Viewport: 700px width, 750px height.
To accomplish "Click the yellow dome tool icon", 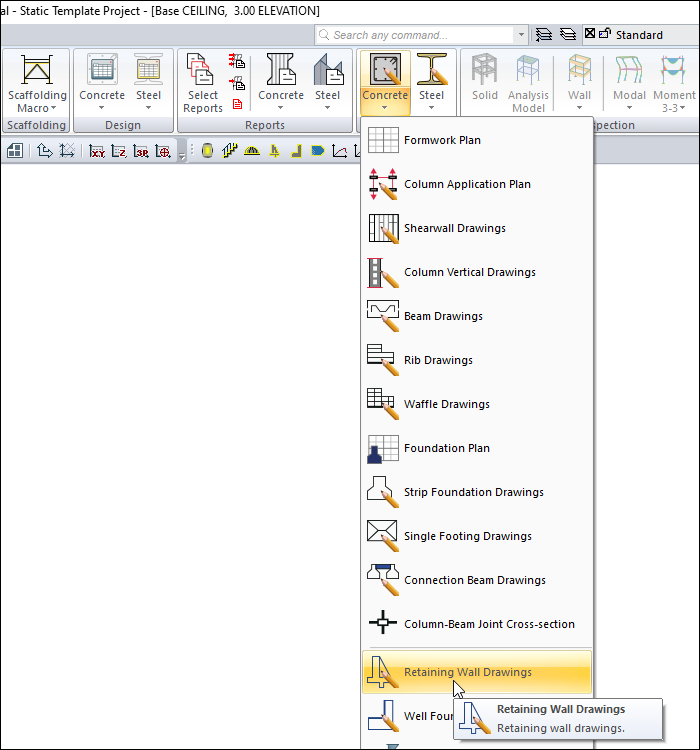I will (x=252, y=151).
